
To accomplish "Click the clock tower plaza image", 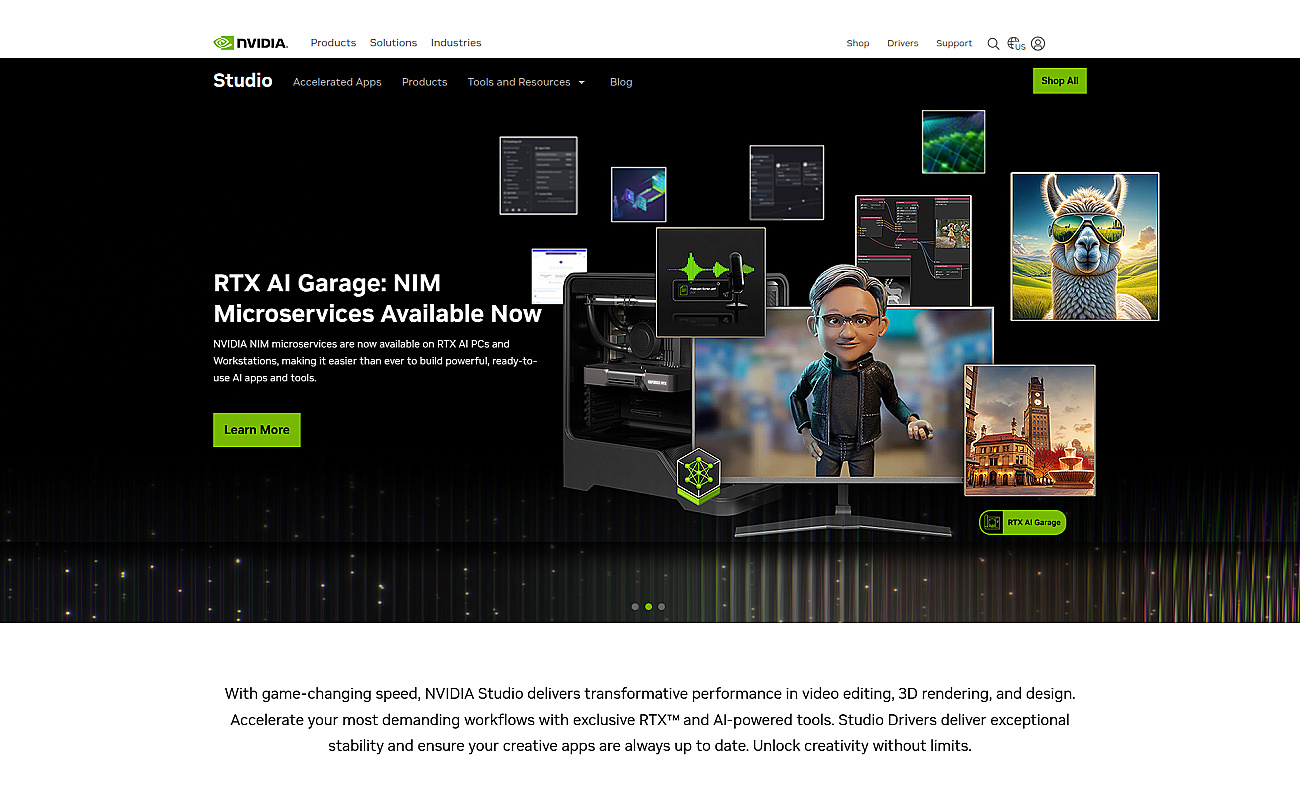I will [x=1029, y=430].
